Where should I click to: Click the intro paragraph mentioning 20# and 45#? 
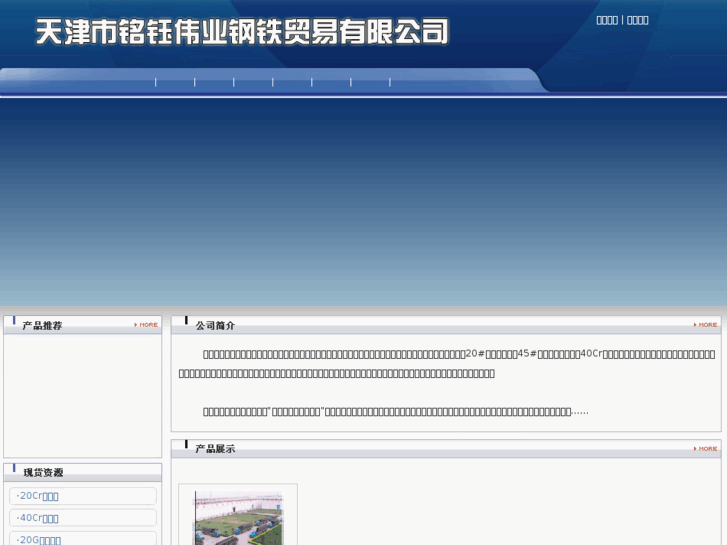447,363
